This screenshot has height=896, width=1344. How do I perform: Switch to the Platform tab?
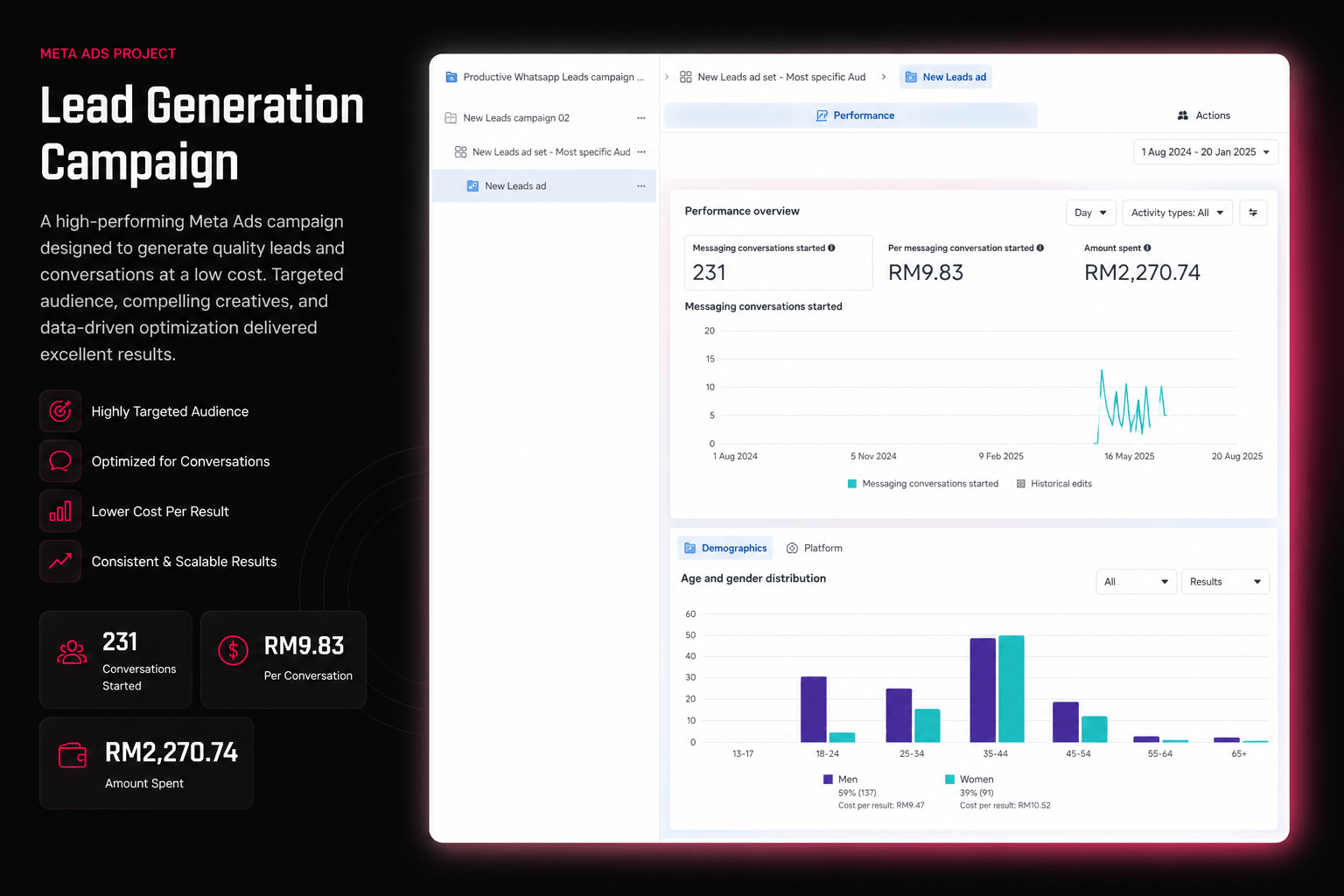[x=815, y=549]
